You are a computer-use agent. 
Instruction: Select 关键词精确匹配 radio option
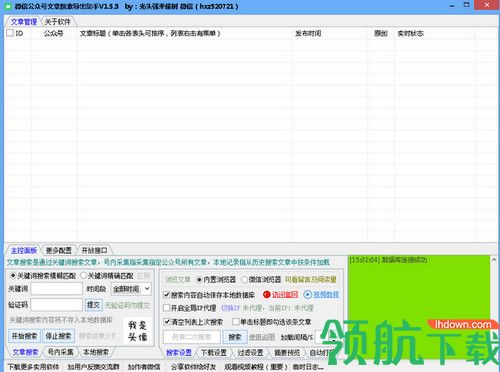pos(83,276)
